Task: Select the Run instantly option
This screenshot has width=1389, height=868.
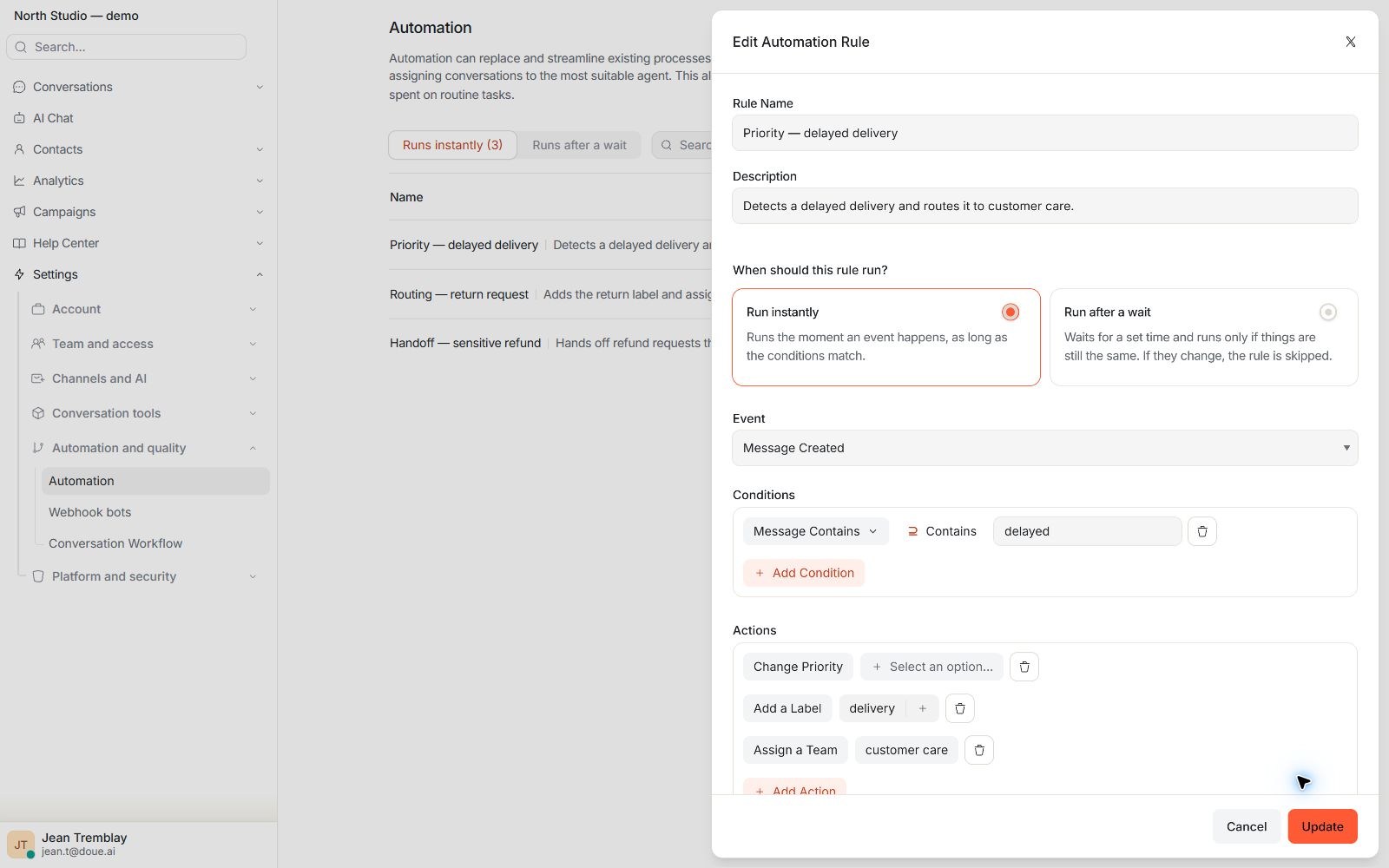Action: tap(885, 337)
